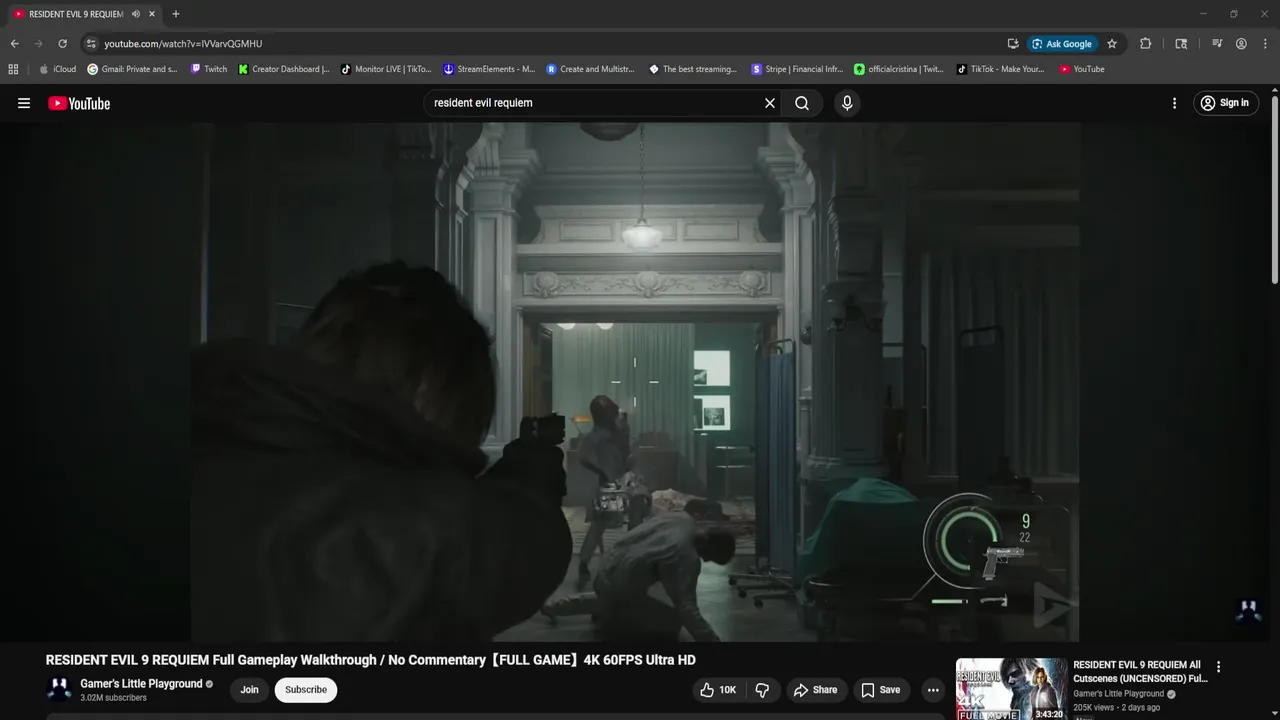Open Creator Dashboard bookmark
Screen dimensions: 1280x720
(284, 69)
